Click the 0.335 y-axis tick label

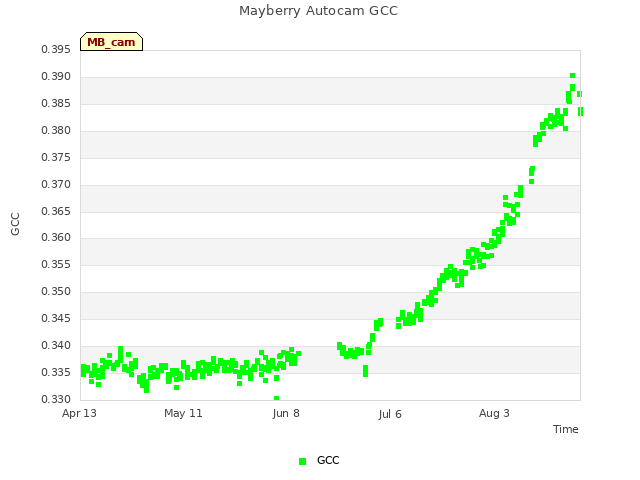point(56,372)
